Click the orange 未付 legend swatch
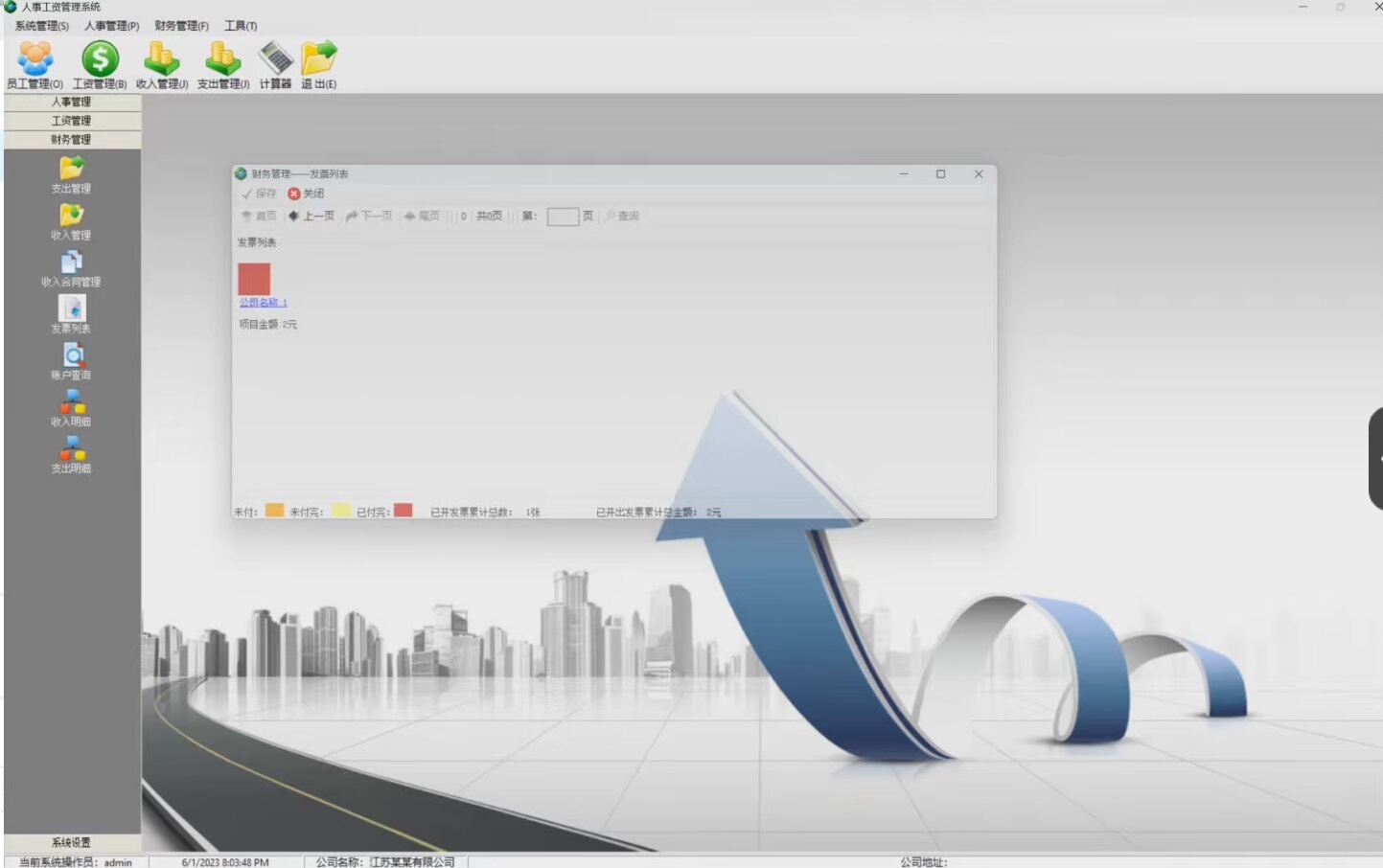1383x868 pixels. 274,511
